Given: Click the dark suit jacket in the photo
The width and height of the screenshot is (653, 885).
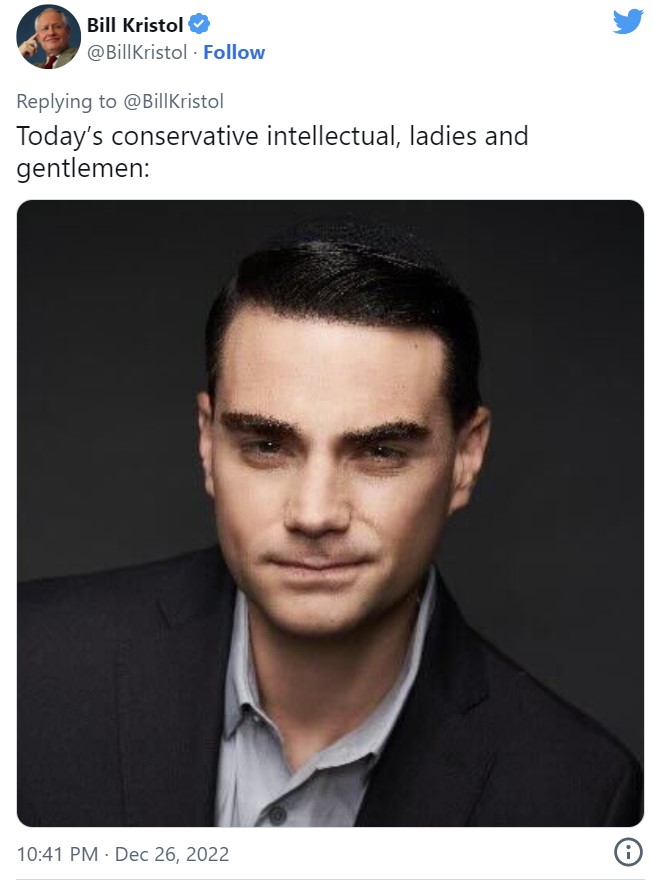Looking at the screenshot, I should coord(113,706).
